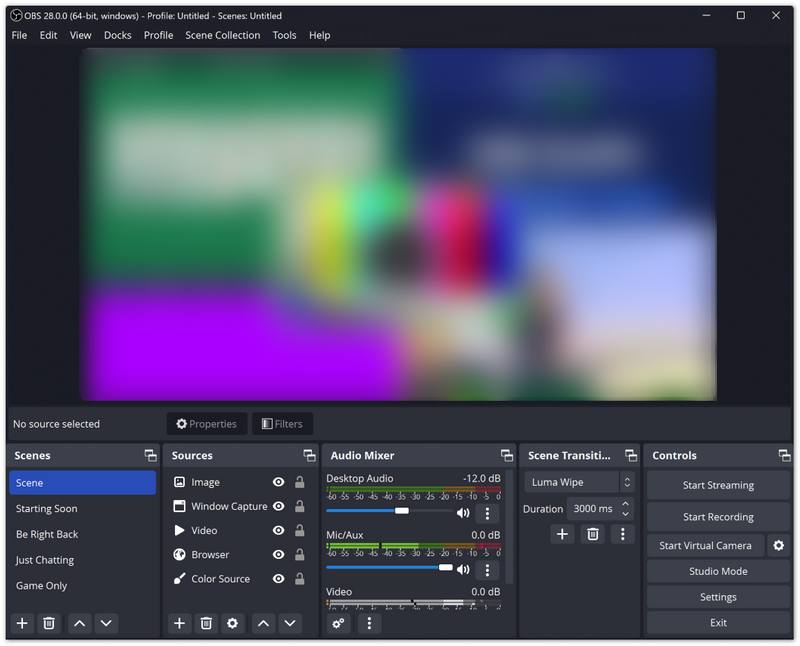Mute Desktop Audio speaker icon

[x=463, y=513]
